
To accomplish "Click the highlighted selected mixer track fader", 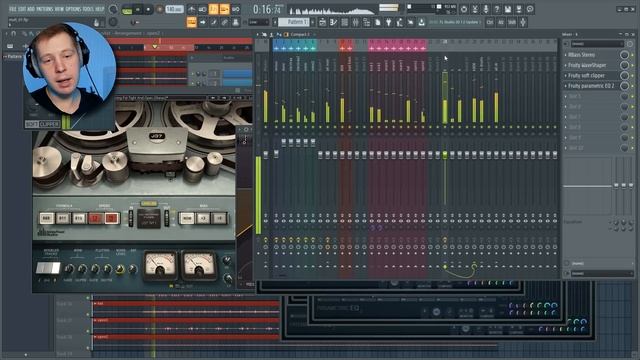I will pyautogui.click(x=445, y=154).
